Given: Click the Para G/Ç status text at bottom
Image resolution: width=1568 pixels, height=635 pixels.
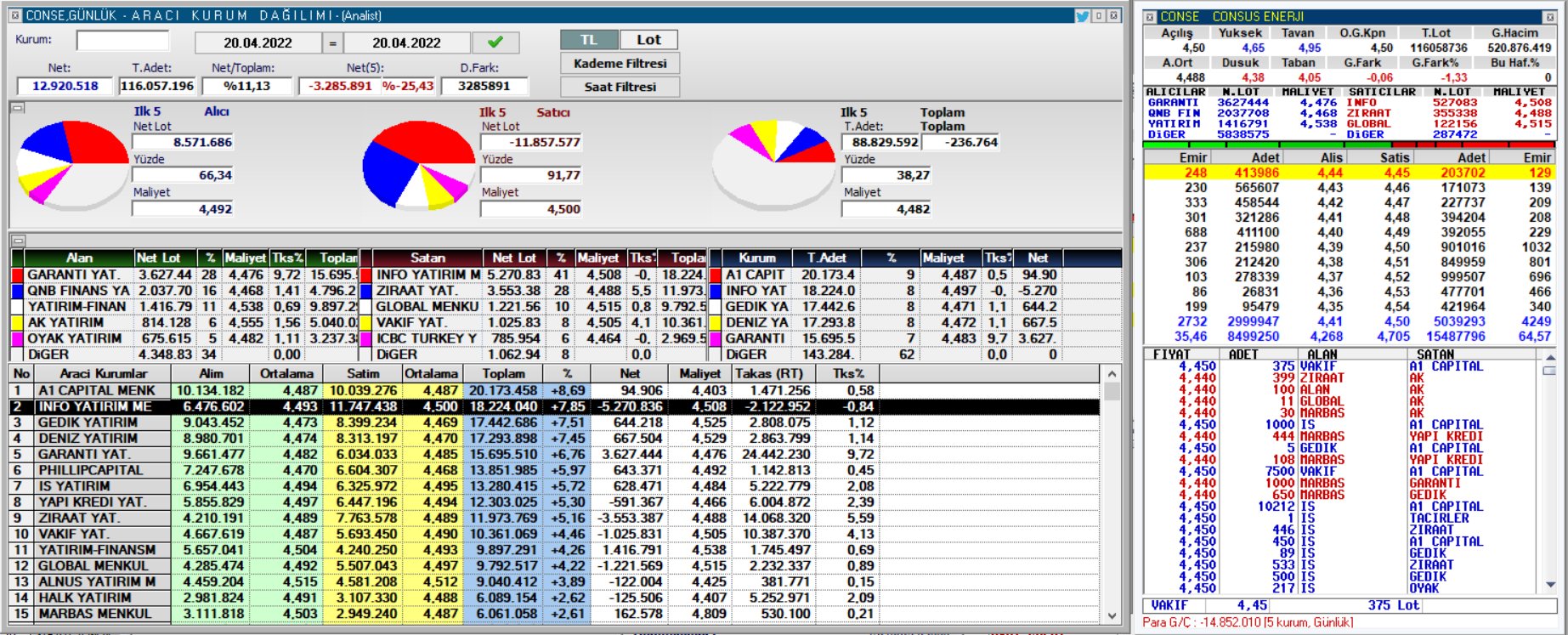Looking at the screenshot, I should 1248,623.
